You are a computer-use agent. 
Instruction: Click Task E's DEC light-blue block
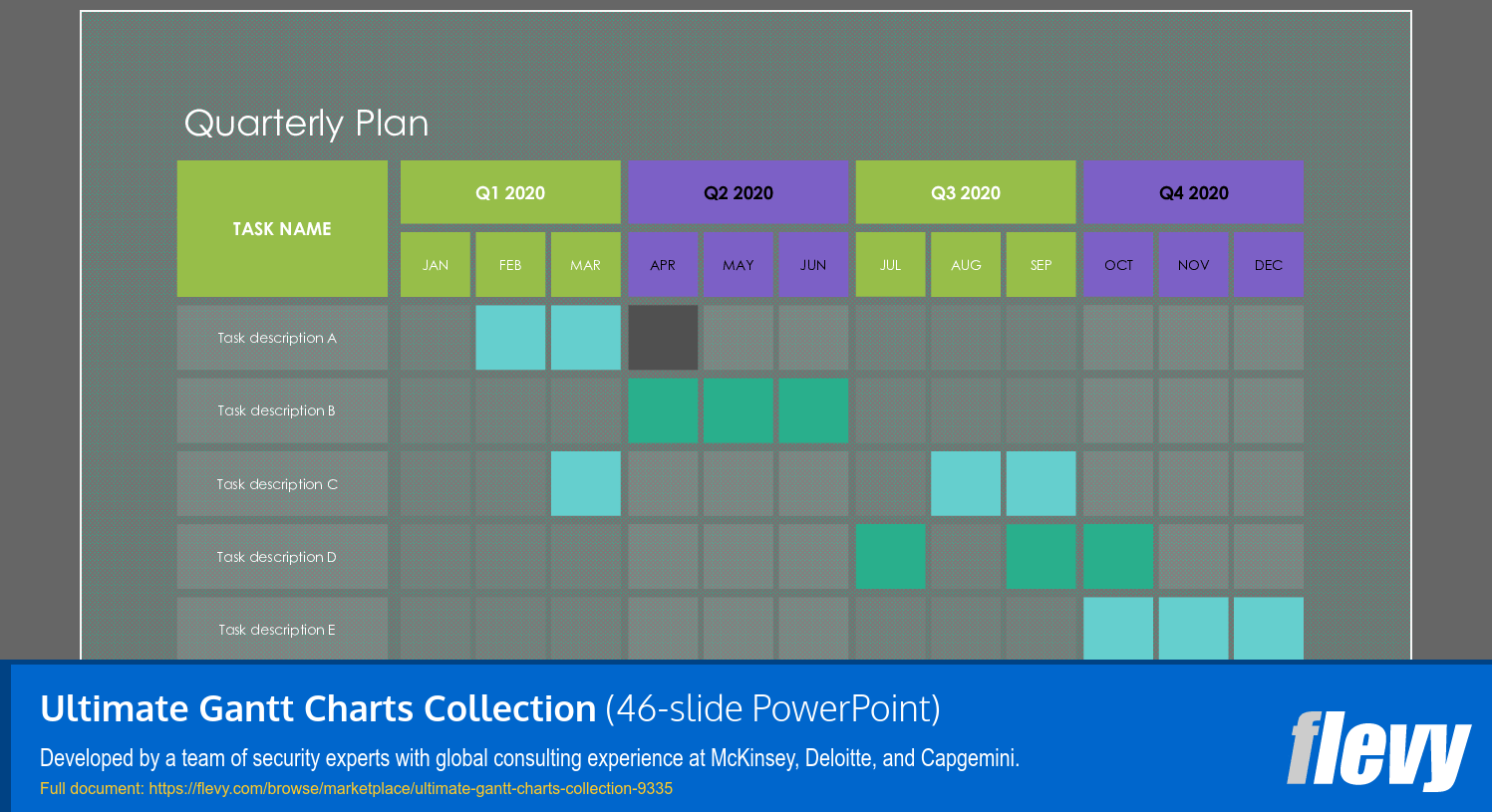point(1269,629)
